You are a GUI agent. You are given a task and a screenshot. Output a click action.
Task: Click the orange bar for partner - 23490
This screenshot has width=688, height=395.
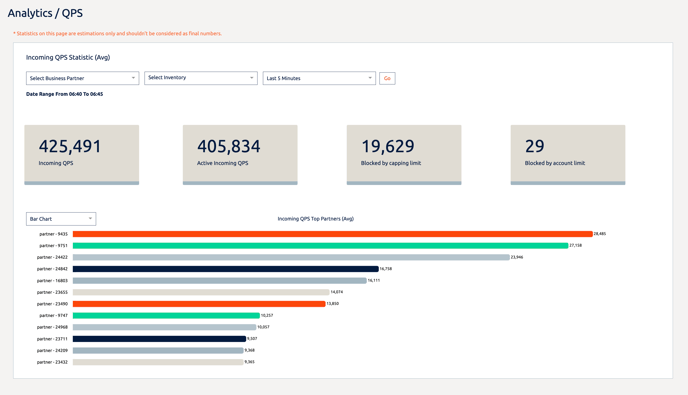[199, 304]
